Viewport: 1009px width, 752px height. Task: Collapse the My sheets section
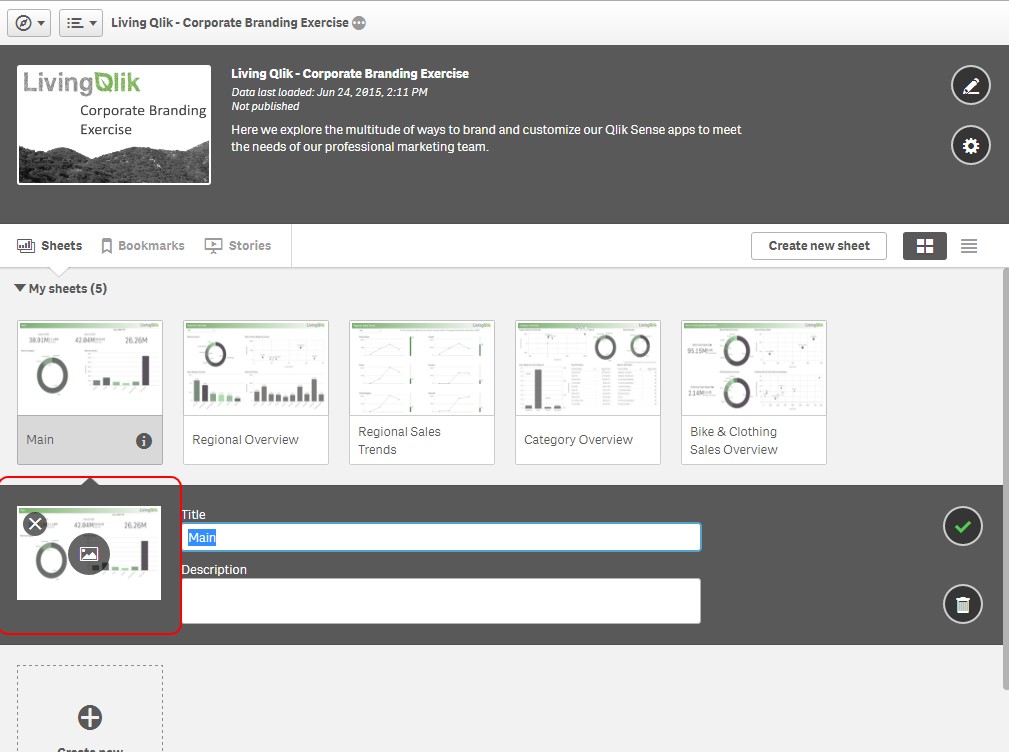[x=19, y=288]
